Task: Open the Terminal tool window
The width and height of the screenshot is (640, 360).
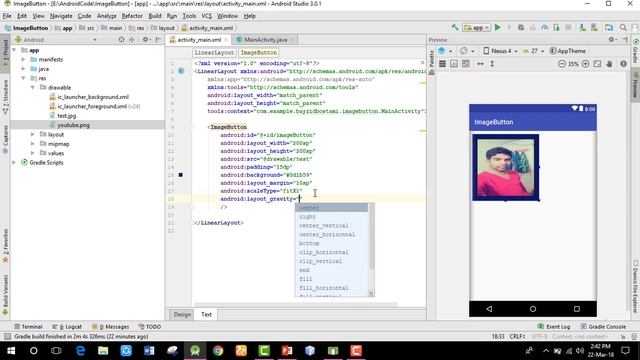Action: click(x=28, y=327)
